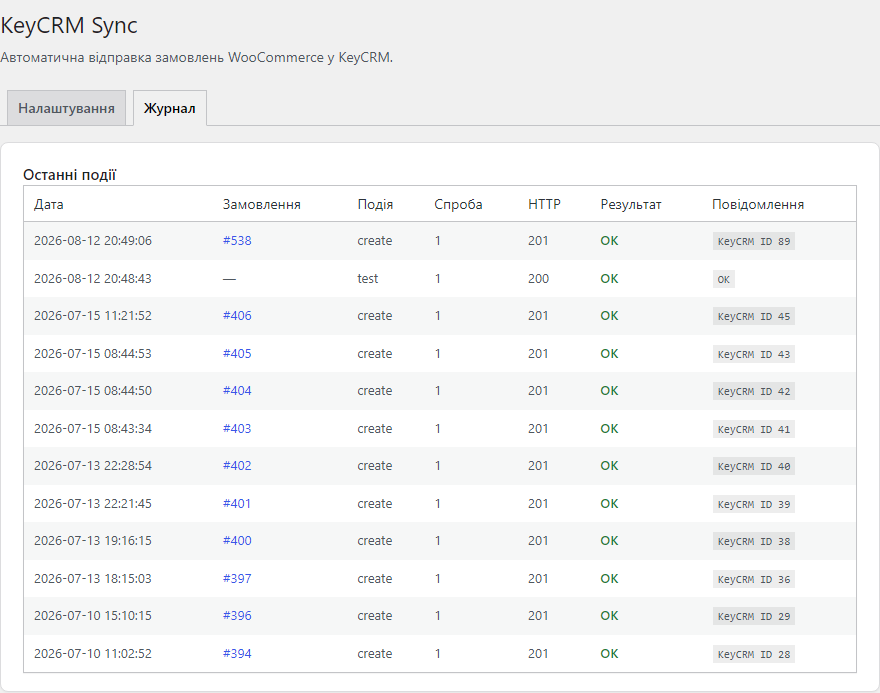Click the date 2026-07-13 19:16:15
The image size is (880, 693).
point(93,541)
